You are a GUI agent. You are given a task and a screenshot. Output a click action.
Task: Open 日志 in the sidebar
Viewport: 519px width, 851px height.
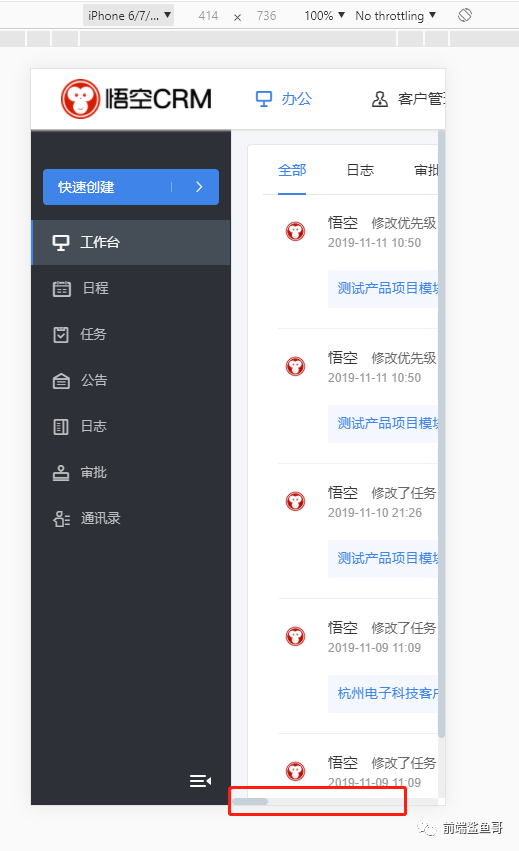(131, 427)
